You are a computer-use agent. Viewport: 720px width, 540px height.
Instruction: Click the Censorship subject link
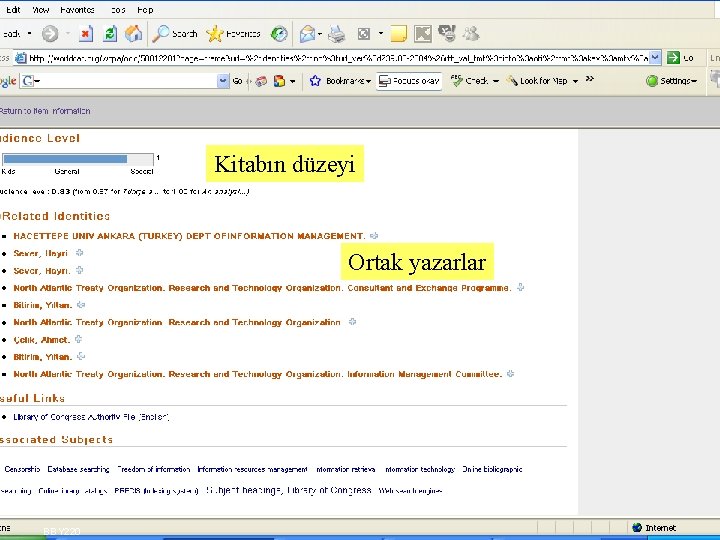point(22,469)
